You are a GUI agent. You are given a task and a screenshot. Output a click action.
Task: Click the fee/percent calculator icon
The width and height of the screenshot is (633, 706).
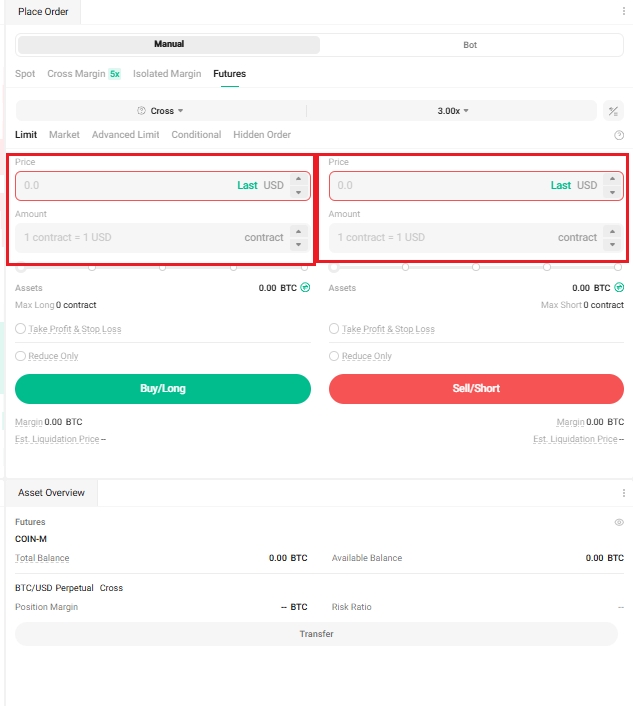coord(613,111)
